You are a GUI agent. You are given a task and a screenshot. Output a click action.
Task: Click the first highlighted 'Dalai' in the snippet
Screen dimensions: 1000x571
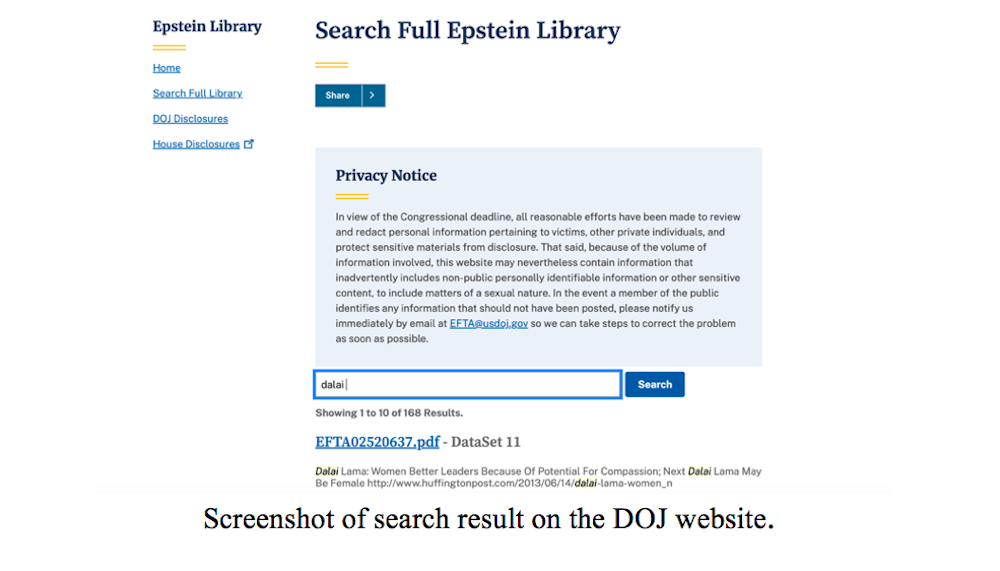(327, 471)
